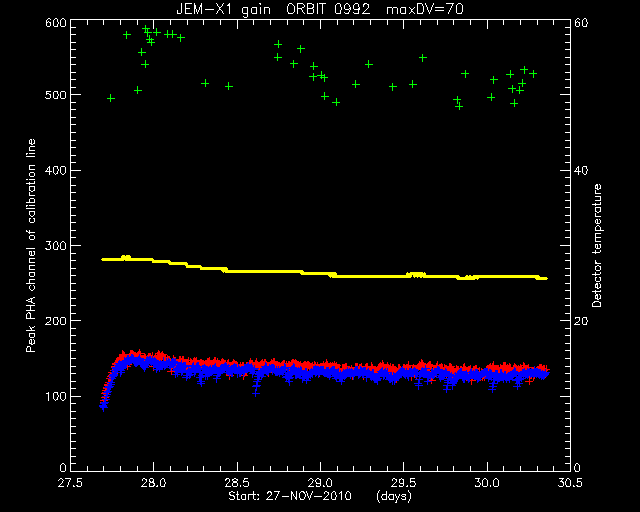Click the 29.0 tick label on x-axis

[x=320, y=483]
